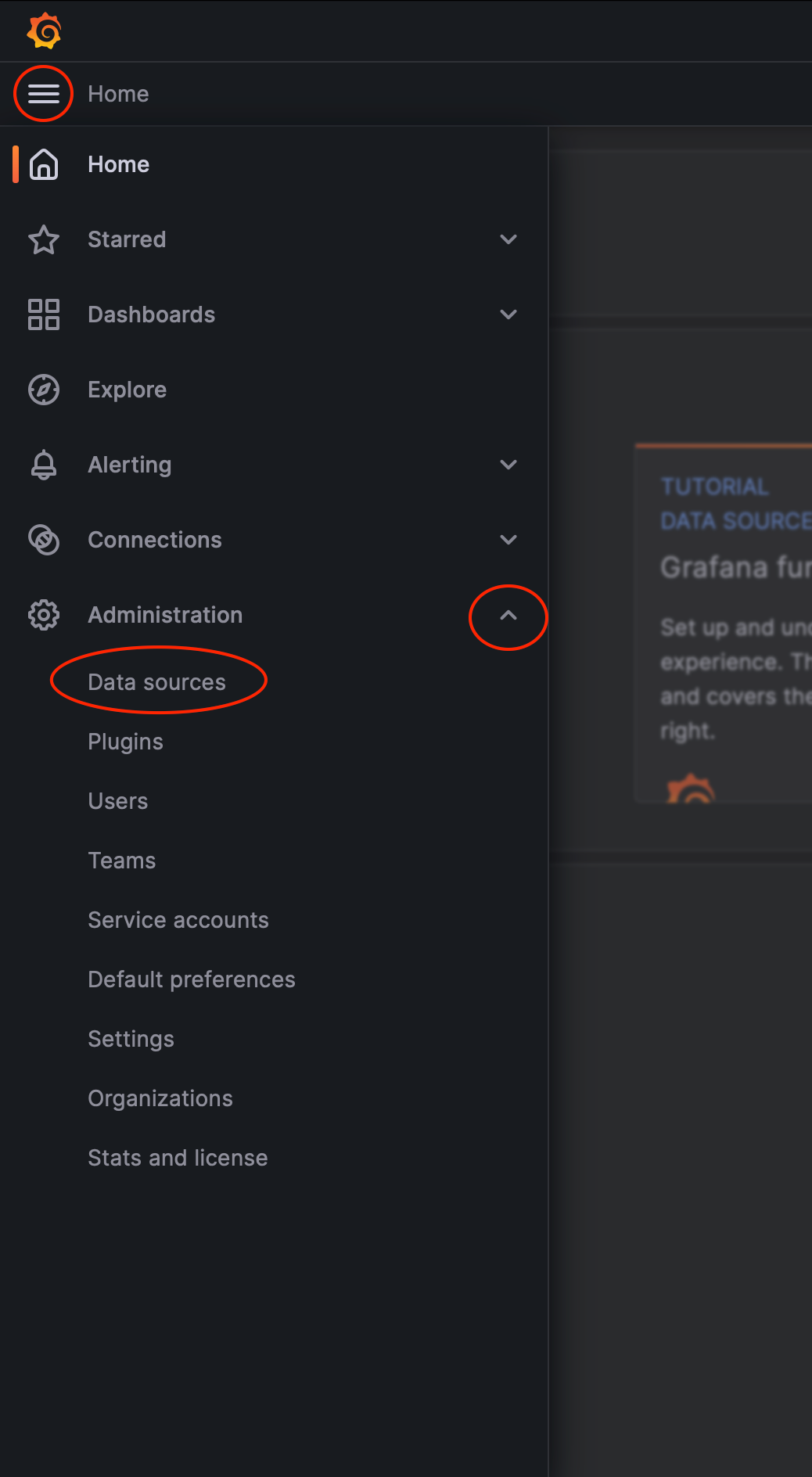812x1477 pixels.
Task: Expand the Dashboards section chevron
Action: (x=508, y=314)
